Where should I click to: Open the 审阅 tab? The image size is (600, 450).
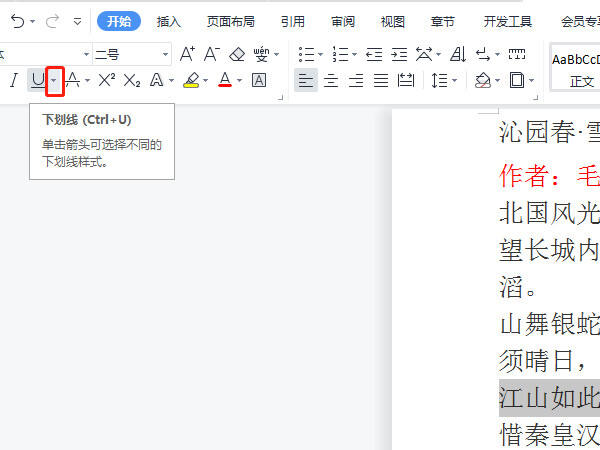343,22
